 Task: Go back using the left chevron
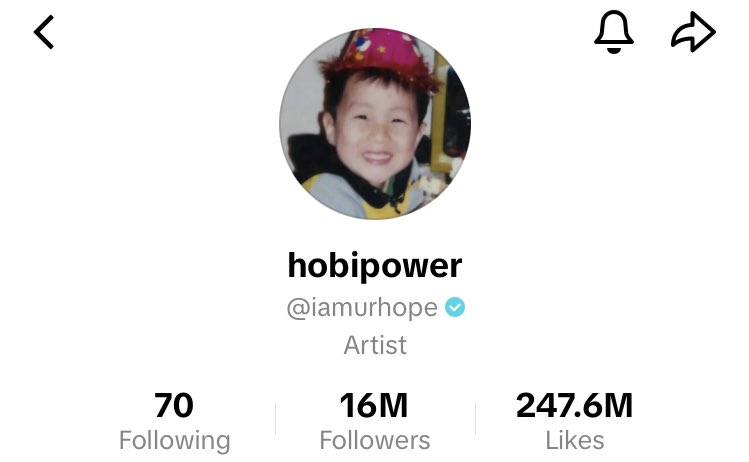pos(43,32)
